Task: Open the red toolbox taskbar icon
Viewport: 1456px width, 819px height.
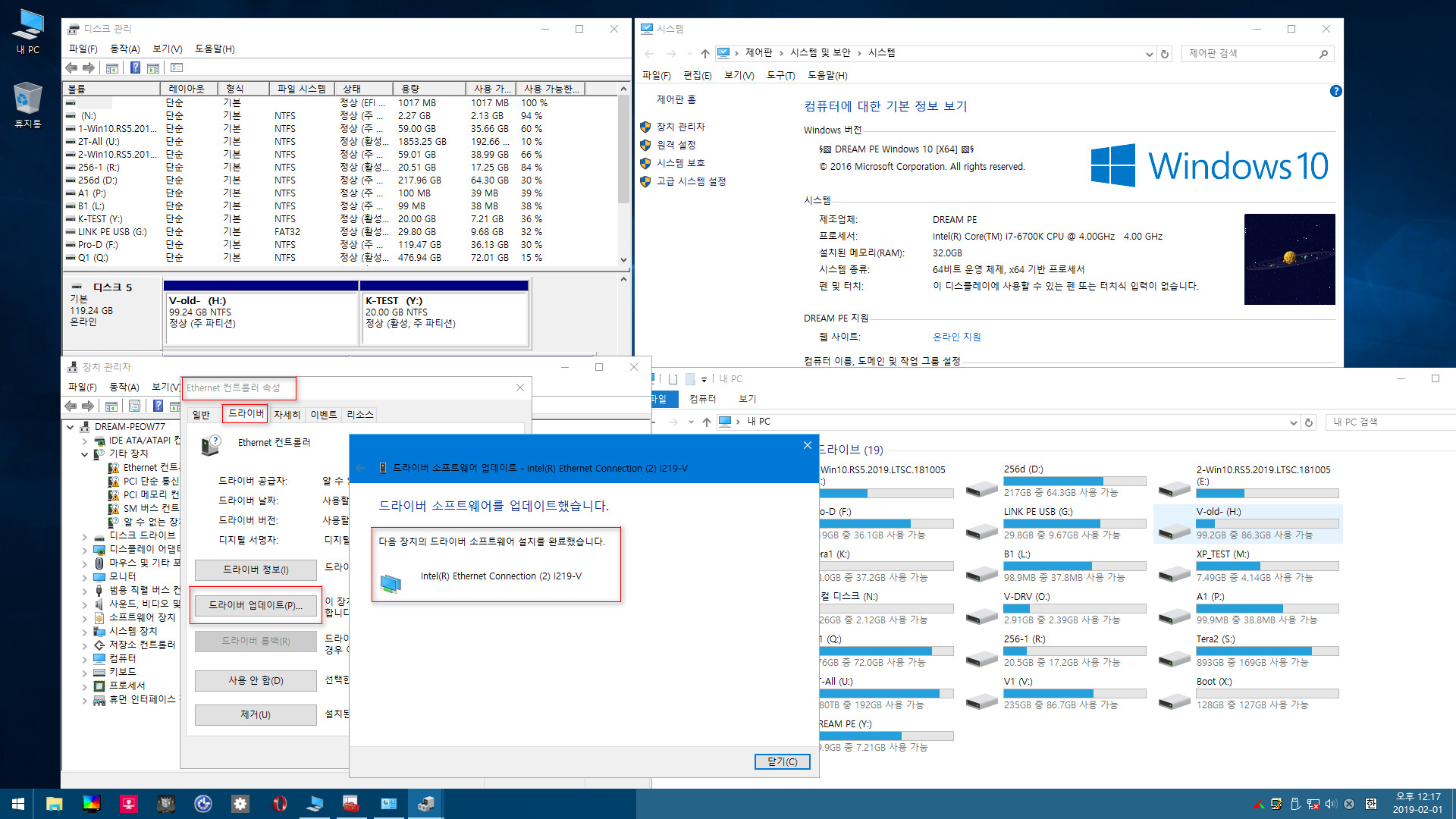Action: coord(351,804)
